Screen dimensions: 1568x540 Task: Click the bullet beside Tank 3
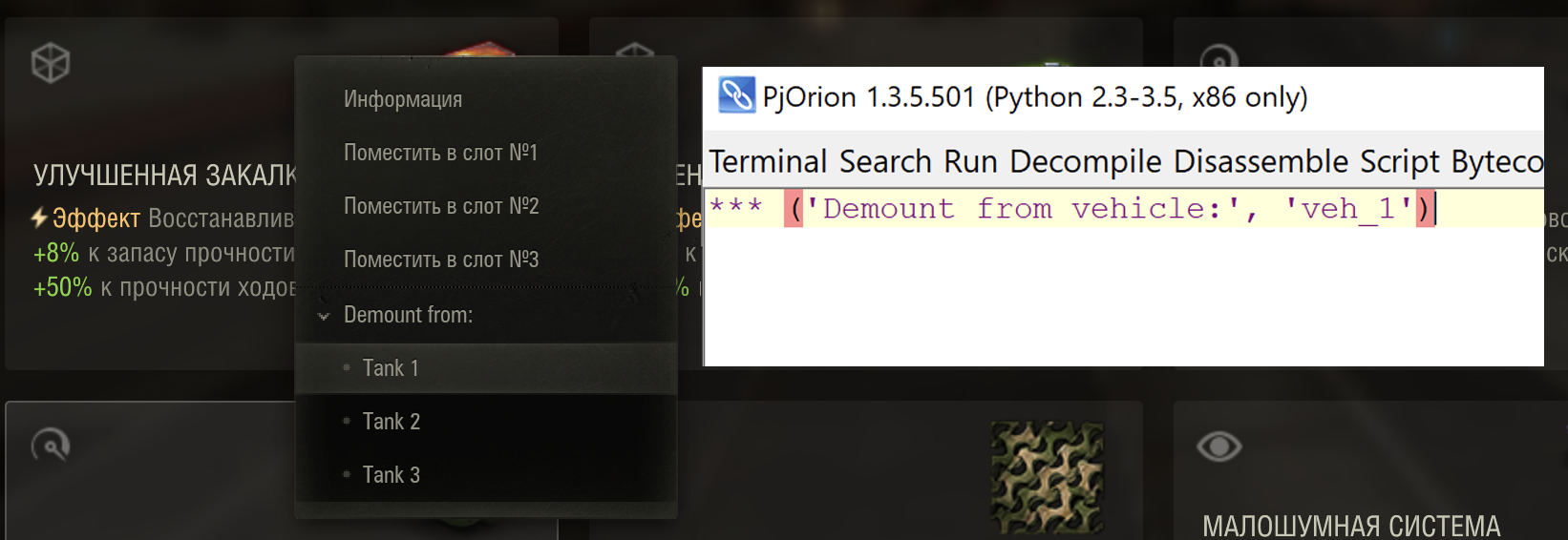pyautogui.click(x=347, y=474)
